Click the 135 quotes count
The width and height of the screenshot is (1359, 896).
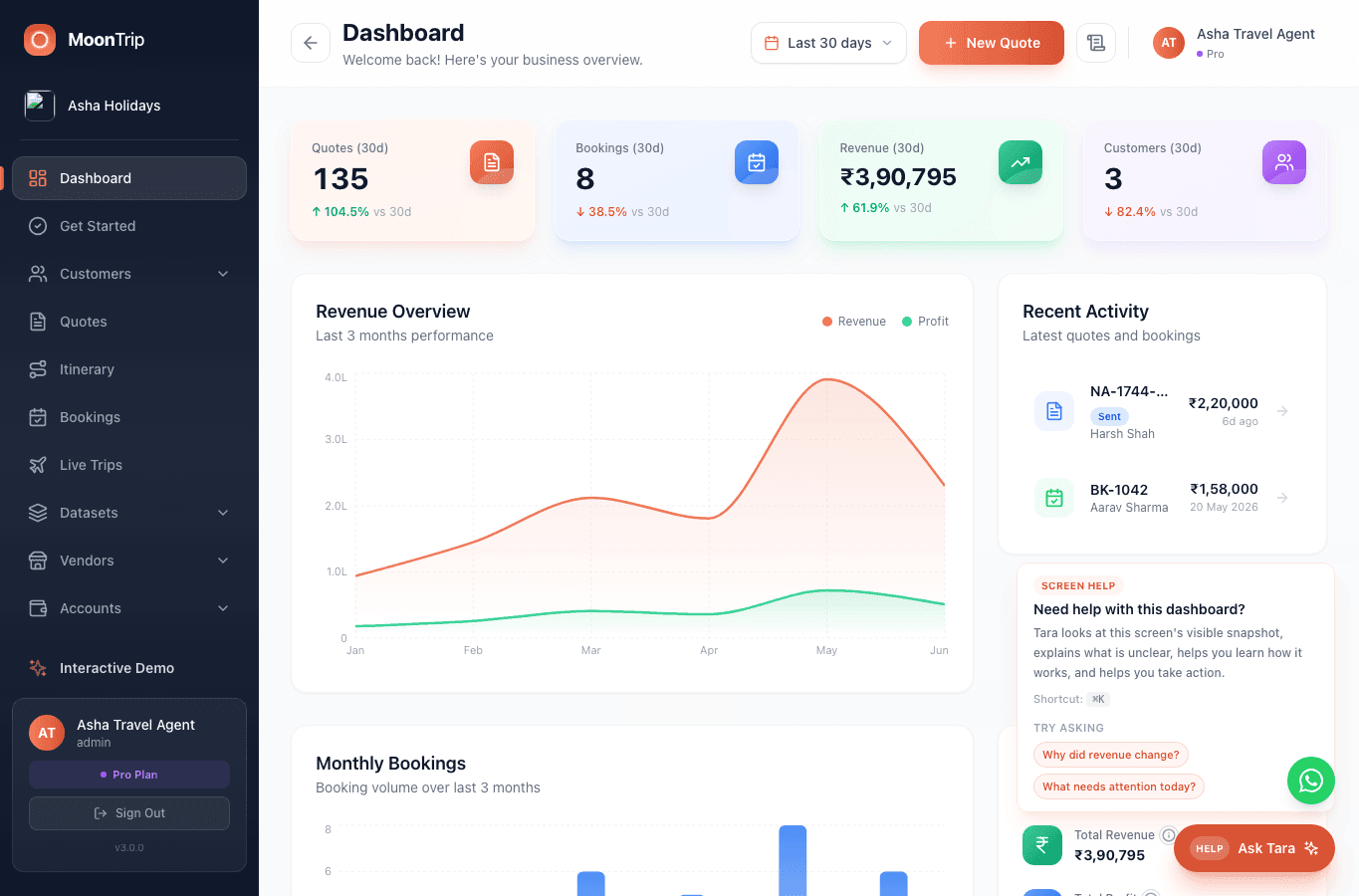tap(340, 179)
